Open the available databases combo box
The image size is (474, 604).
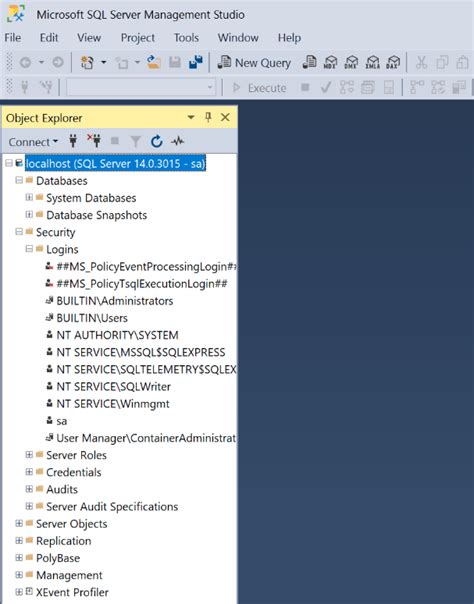(141, 87)
